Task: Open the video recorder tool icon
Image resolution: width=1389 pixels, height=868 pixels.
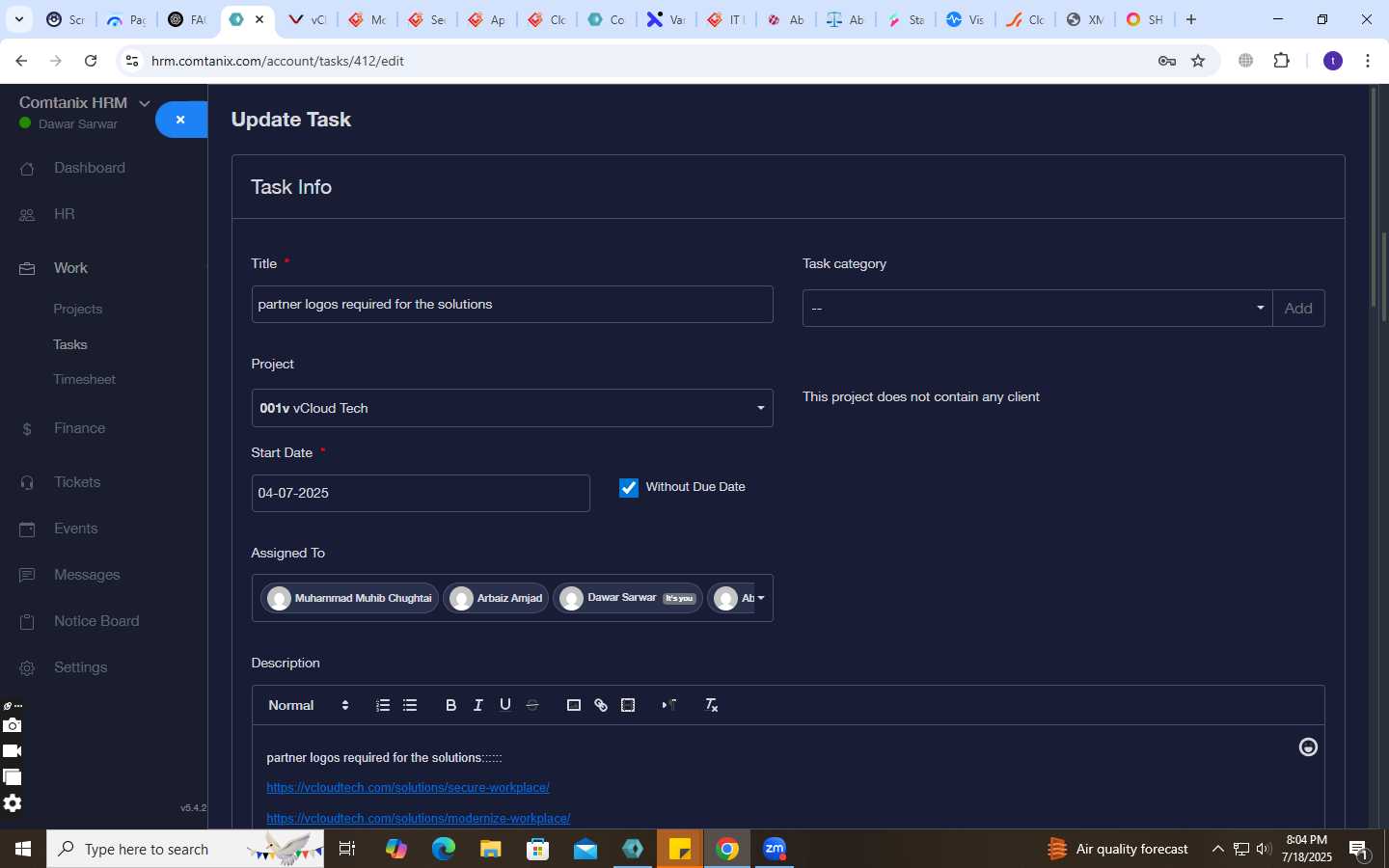Action: pyautogui.click(x=12, y=750)
